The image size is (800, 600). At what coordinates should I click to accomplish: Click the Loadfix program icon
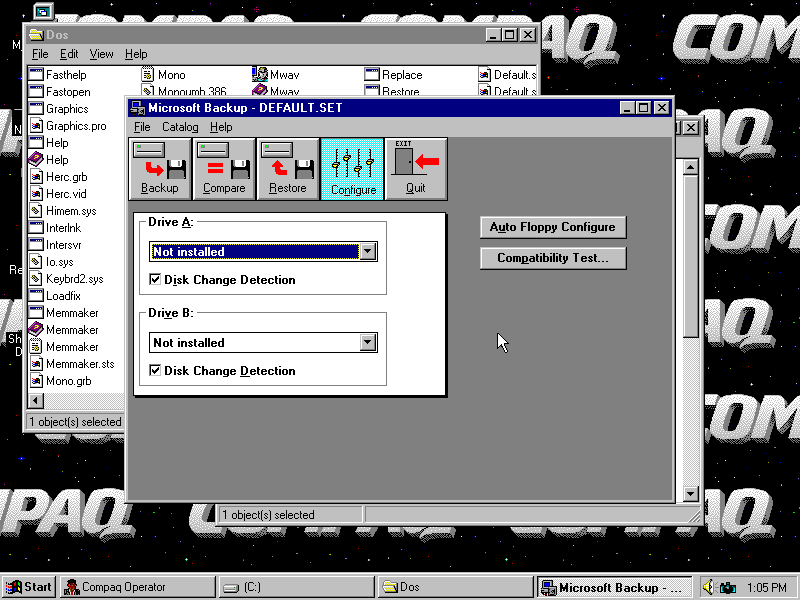(x=36, y=296)
